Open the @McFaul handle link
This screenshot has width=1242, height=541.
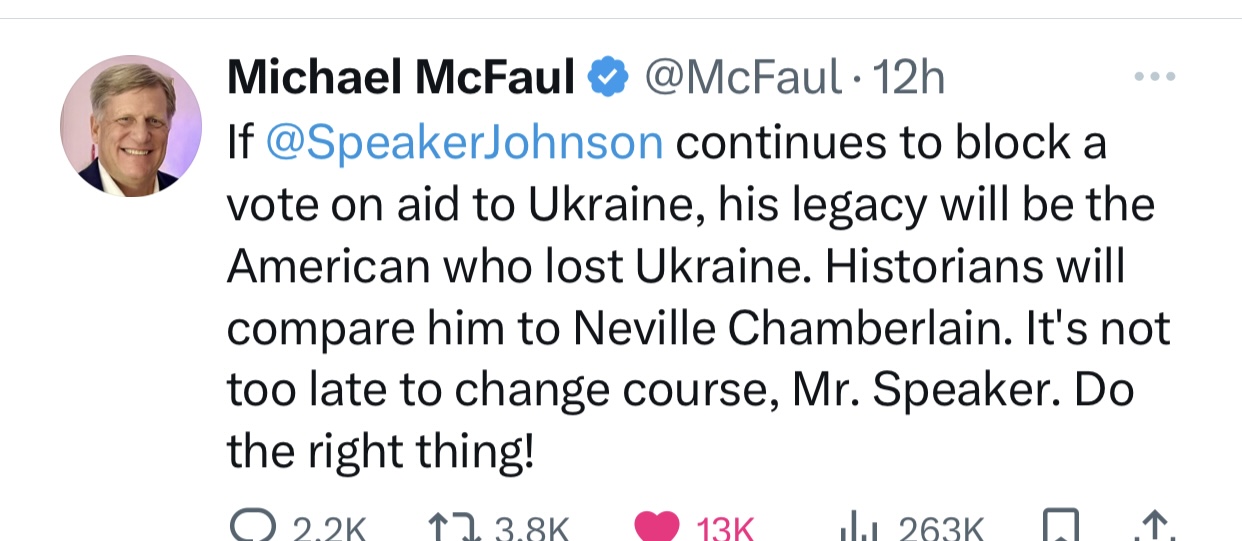click(743, 78)
